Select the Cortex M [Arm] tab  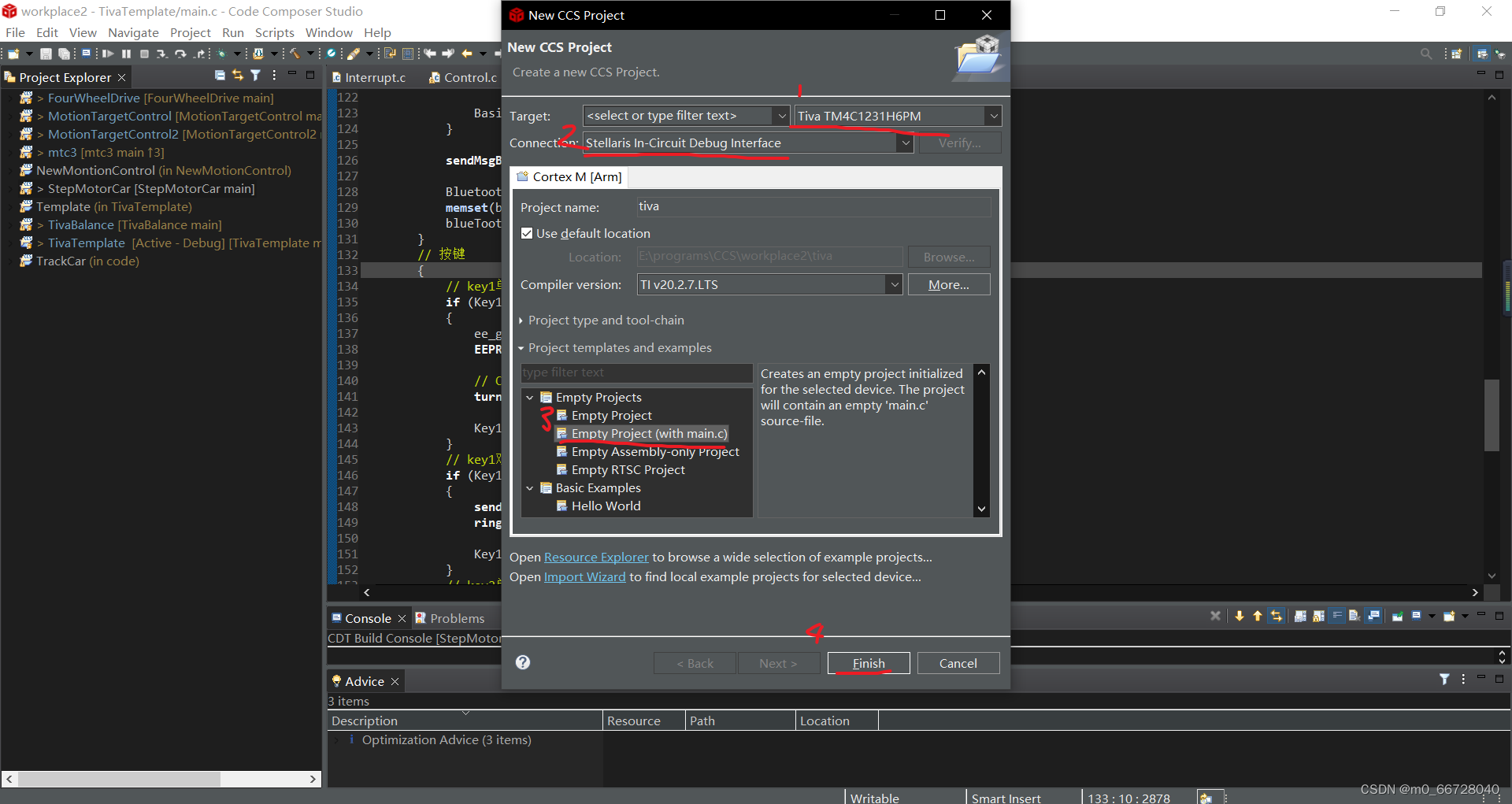(569, 176)
